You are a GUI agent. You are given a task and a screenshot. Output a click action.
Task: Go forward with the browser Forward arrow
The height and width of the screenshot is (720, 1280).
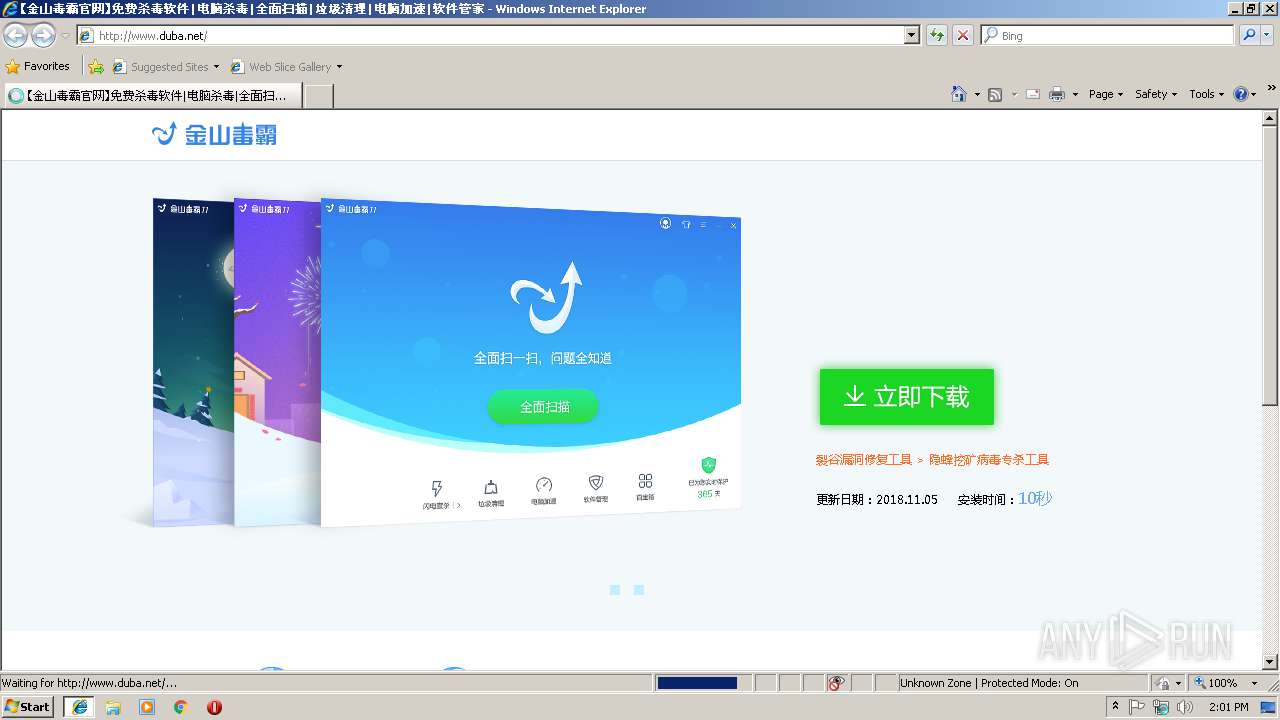click(x=43, y=35)
